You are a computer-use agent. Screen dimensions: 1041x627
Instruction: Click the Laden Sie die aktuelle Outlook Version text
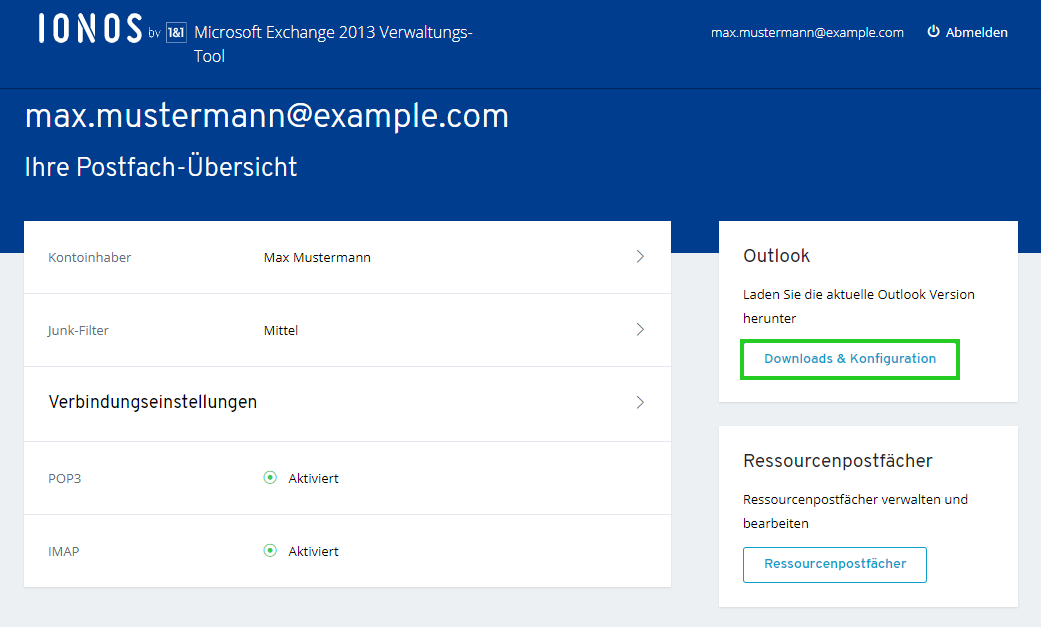click(859, 306)
